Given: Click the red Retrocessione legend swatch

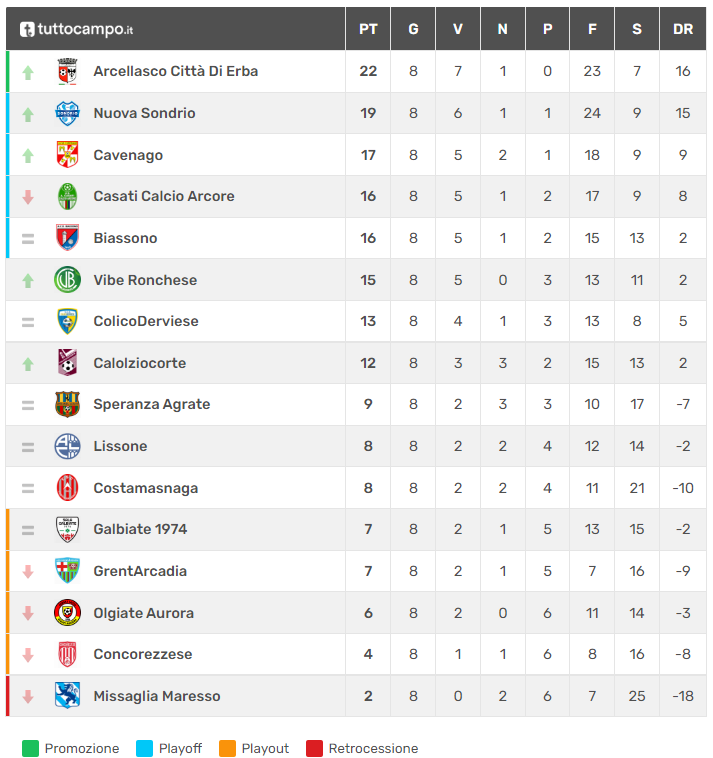Looking at the screenshot, I should click(x=314, y=748).
